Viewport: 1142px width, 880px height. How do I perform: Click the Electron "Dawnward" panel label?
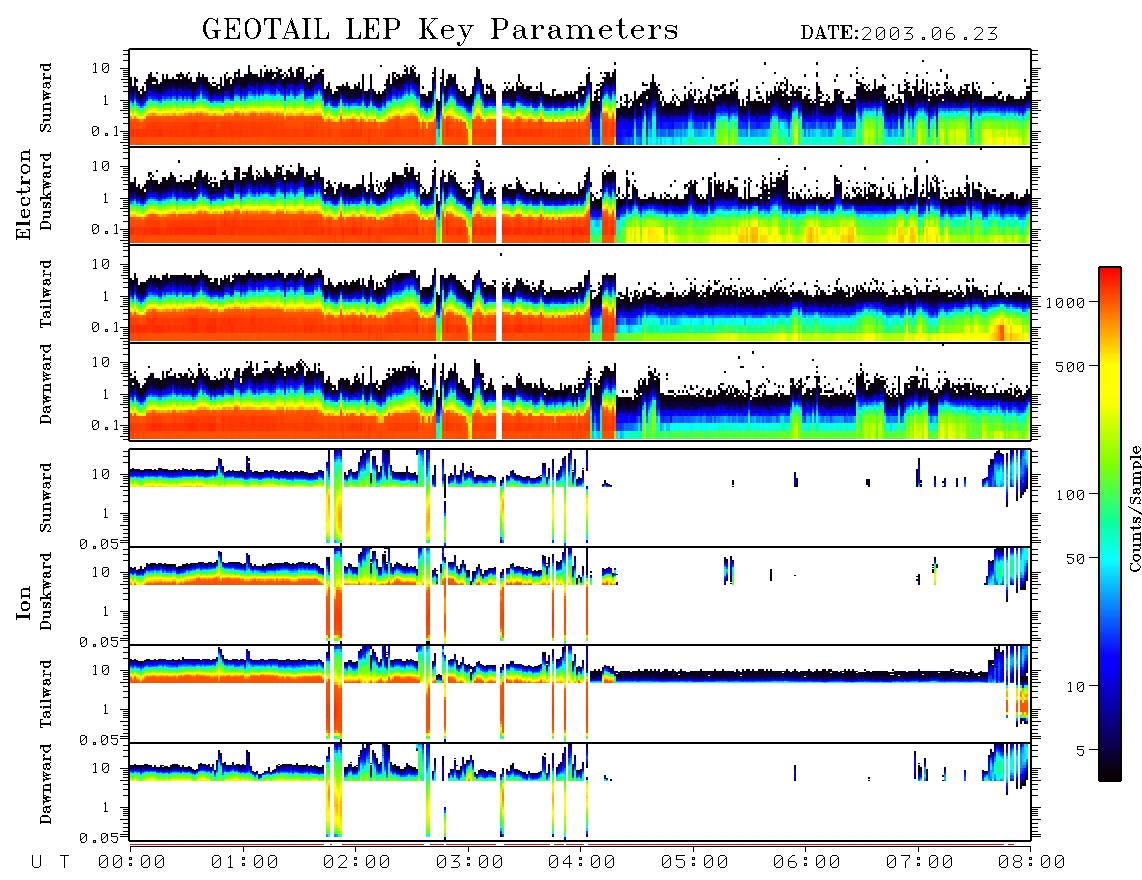click(x=46, y=384)
